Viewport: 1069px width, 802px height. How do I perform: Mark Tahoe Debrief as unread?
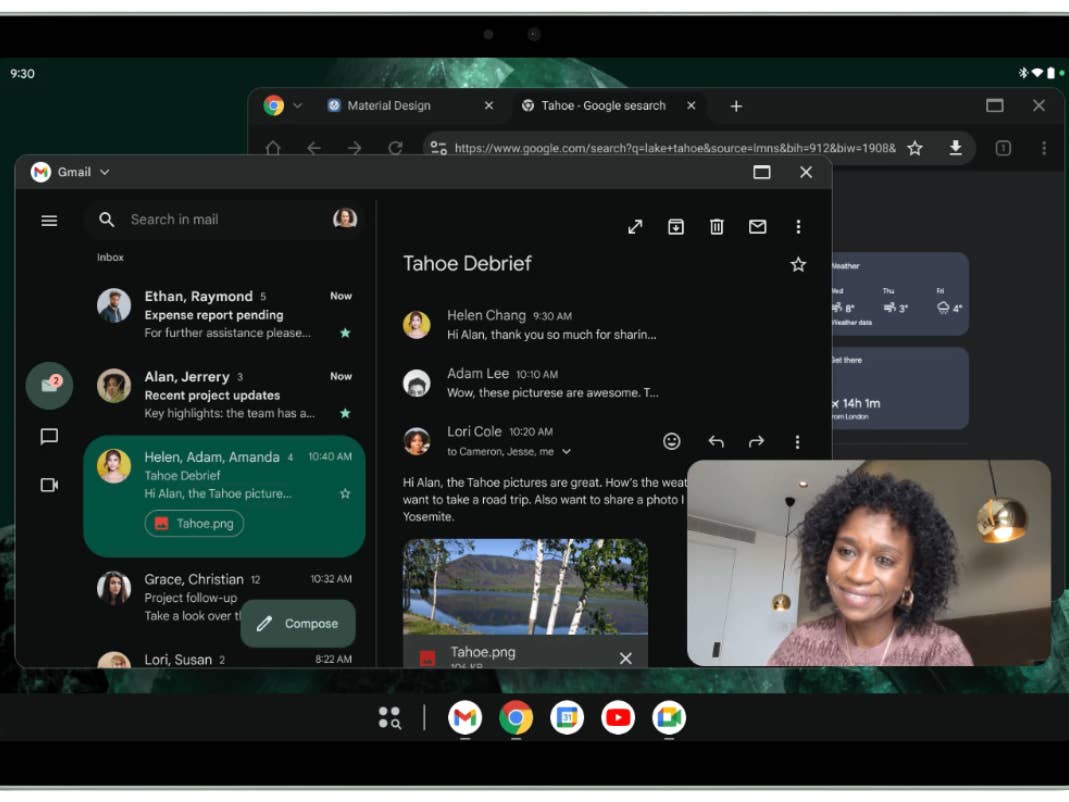pos(757,226)
